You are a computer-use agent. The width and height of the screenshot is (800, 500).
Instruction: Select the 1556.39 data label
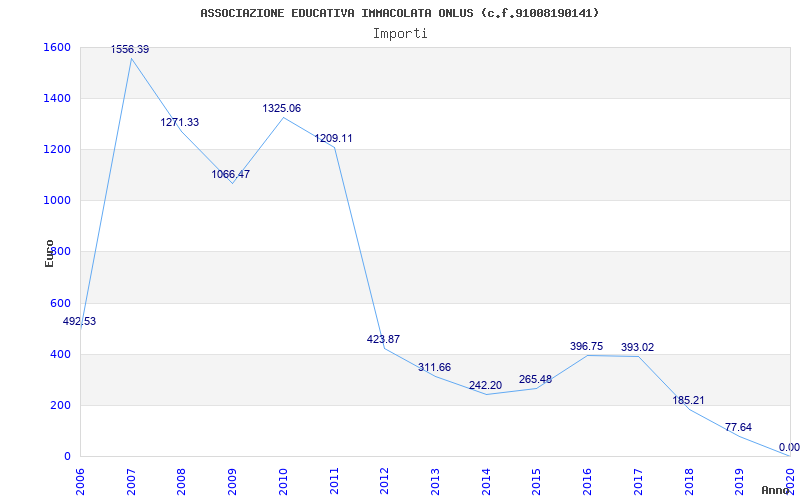coord(130,49)
